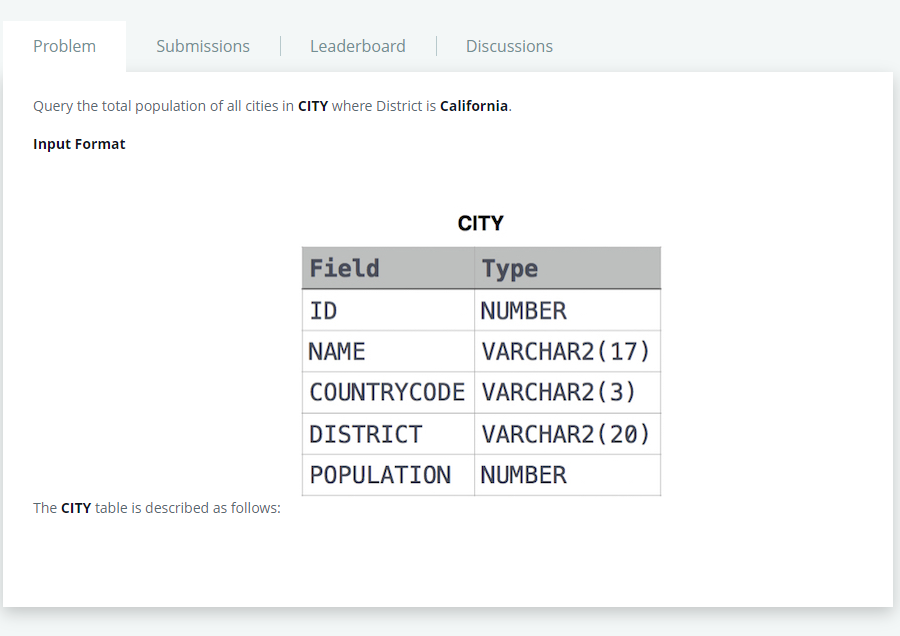Select the NAME field cell
The width and height of the screenshot is (900, 636).
point(388,351)
